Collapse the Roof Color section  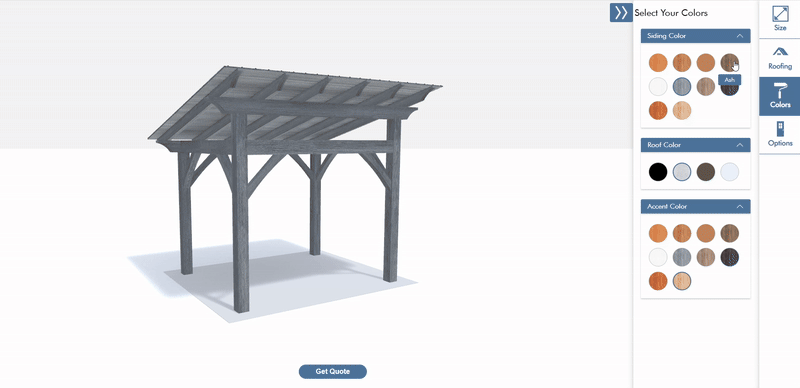[x=739, y=145]
